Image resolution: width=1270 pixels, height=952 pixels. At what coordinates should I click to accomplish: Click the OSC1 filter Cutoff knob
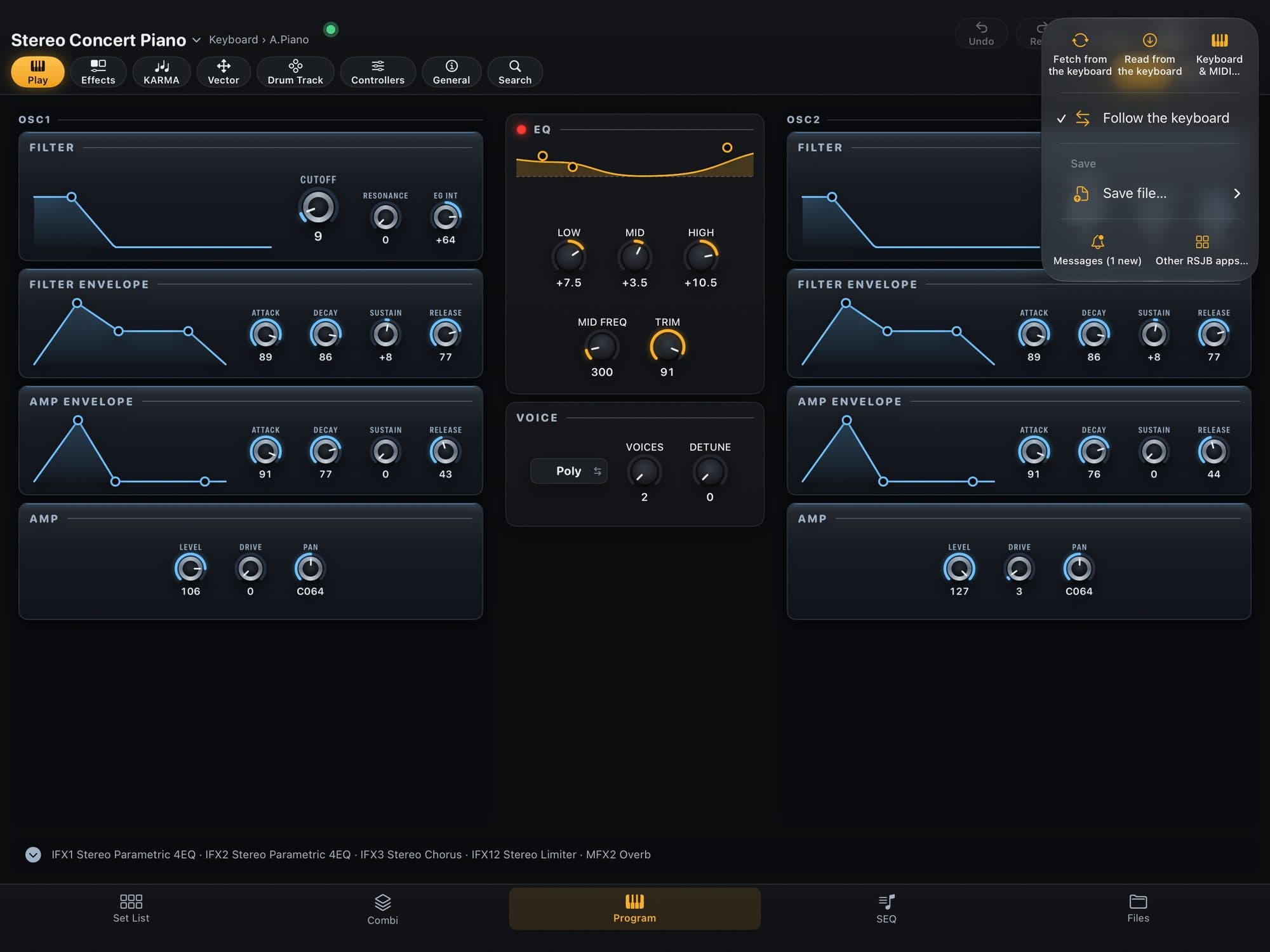click(317, 208)
